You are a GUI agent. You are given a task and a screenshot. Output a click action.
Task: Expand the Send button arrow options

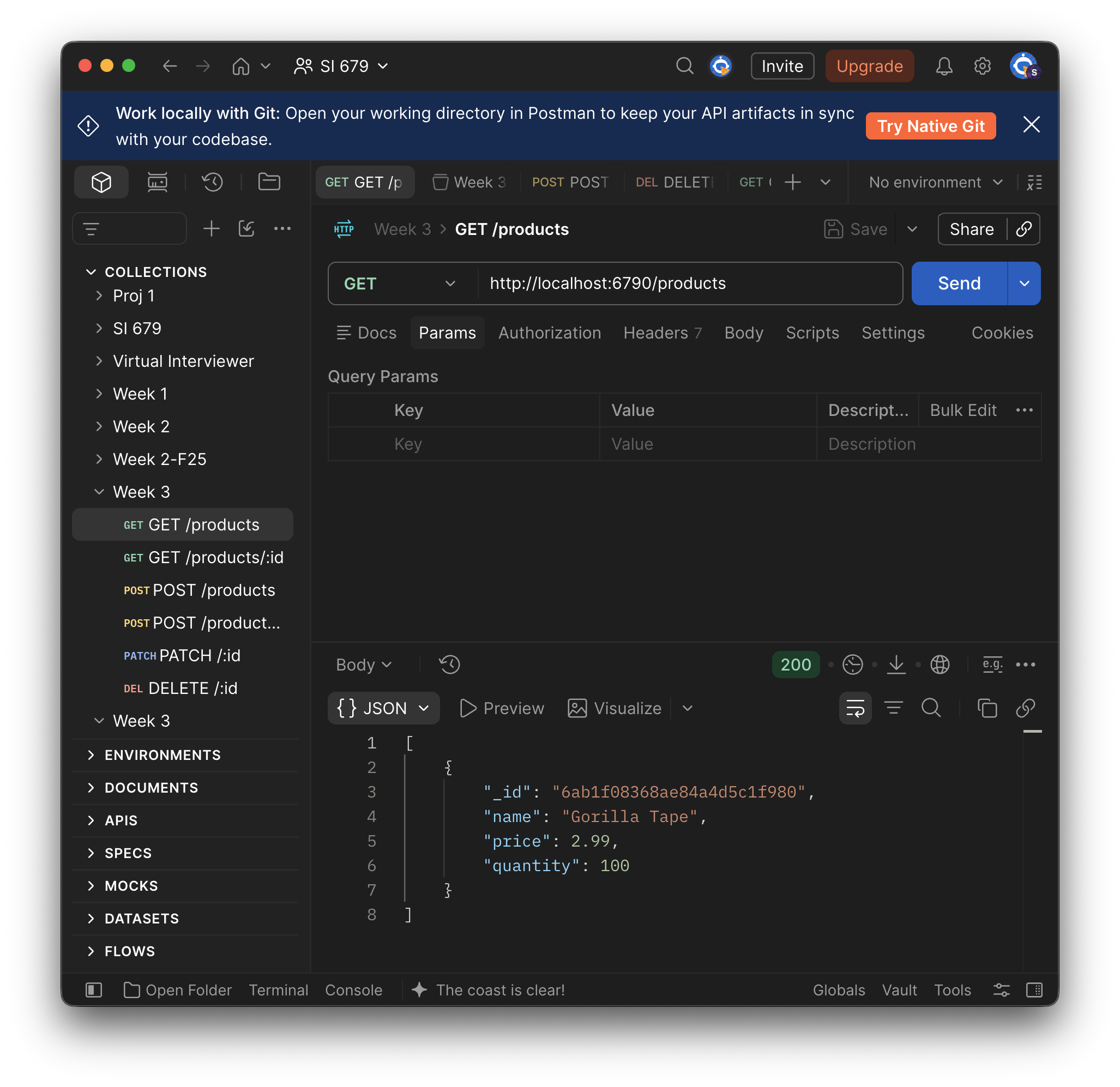coord(1024,283)
